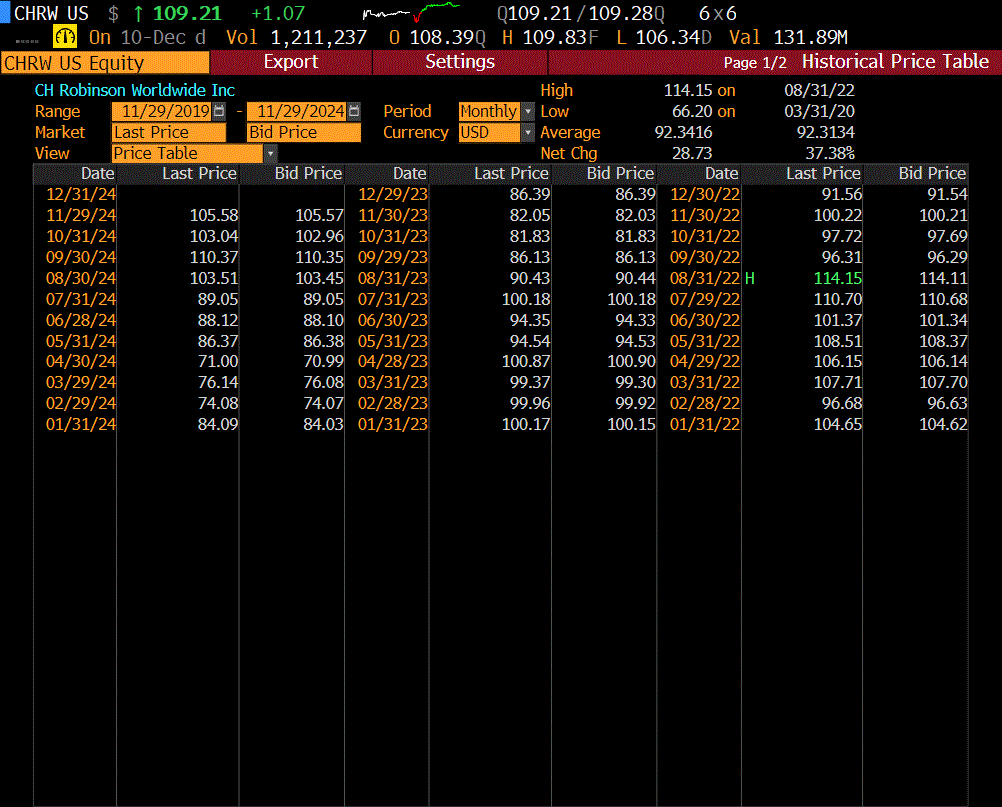The height and width of the screenshot is (807, 1002).
Task: Open the calendar picker beside 11/29/2019
Action: pos(218,111)
